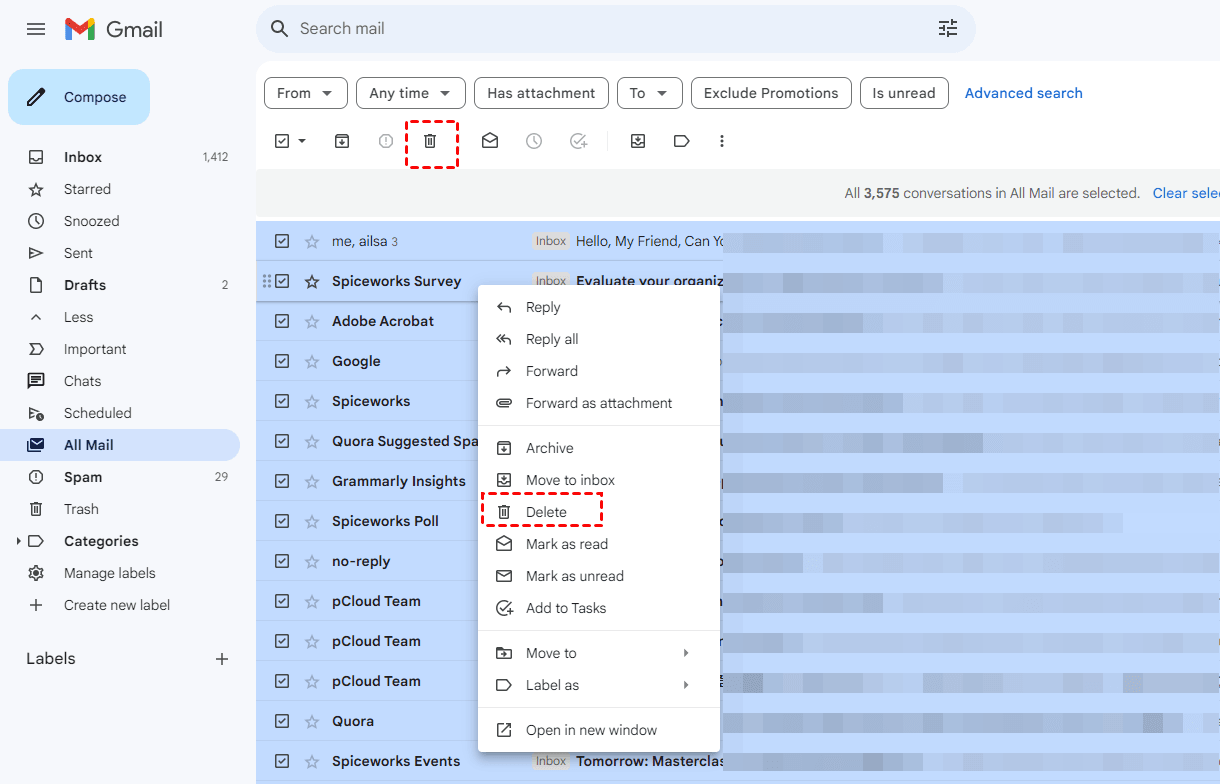Archive selected emails using toolbar icon
Screen dimensions: 1220x784
(341, 141)
